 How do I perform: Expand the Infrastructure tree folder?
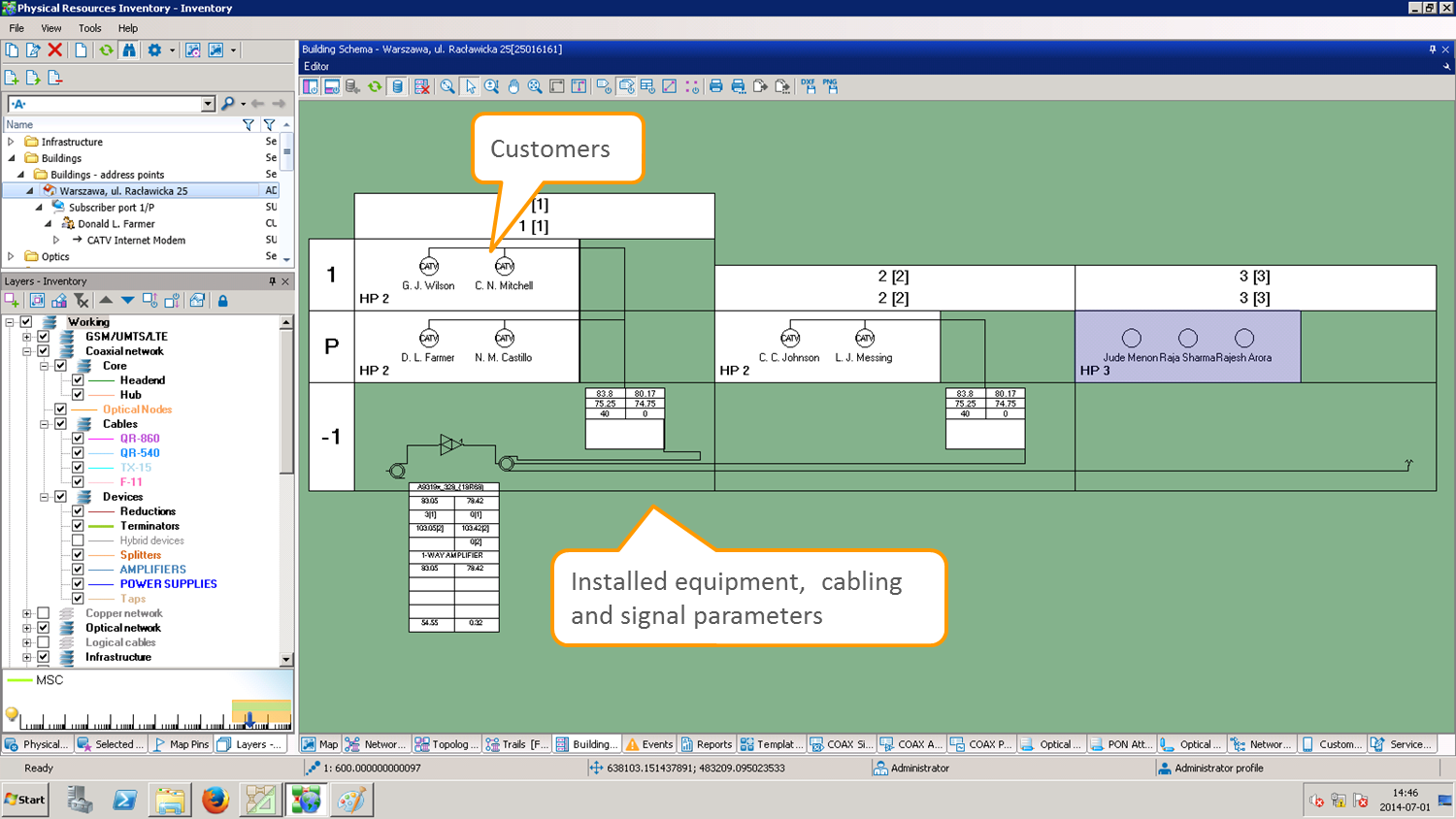tap(11, 142)
